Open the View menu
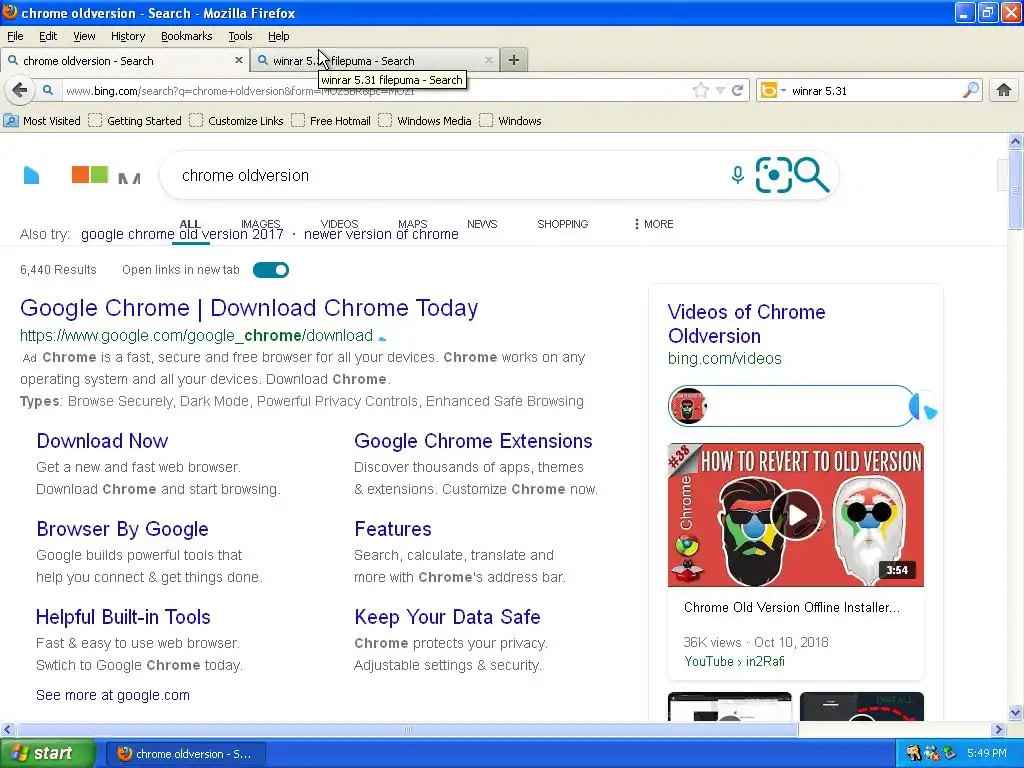 84,36
